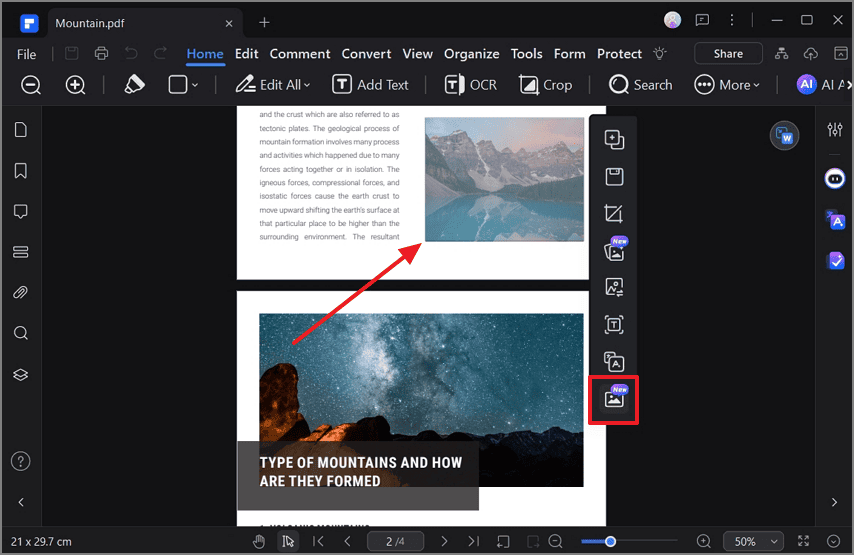Viewport: 854px width, 555px height.
Task: Select the hand pan tool
Action: (x=259, y=541)
